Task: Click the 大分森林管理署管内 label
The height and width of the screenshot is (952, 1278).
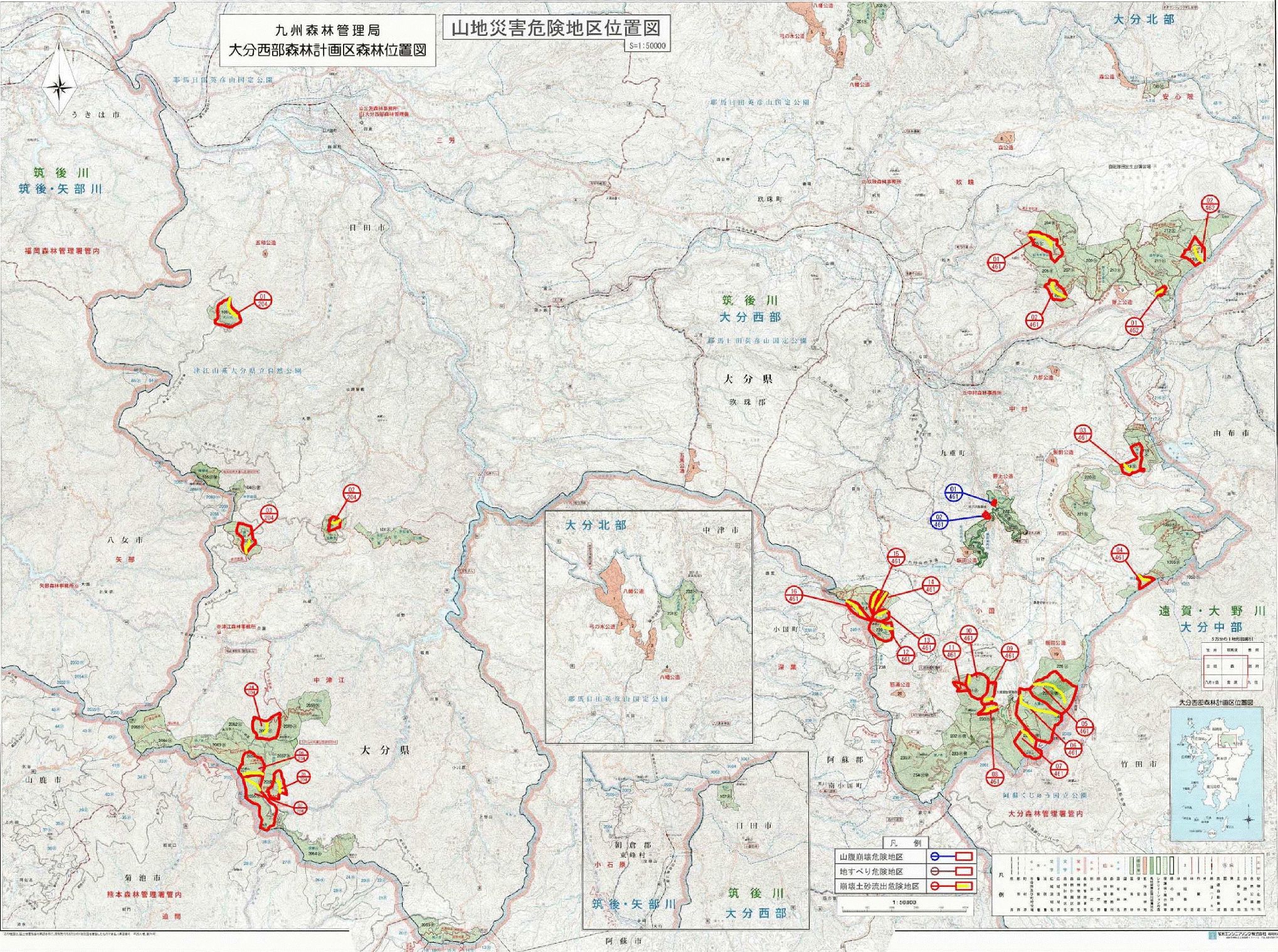Action: [x=1045, y=813]
